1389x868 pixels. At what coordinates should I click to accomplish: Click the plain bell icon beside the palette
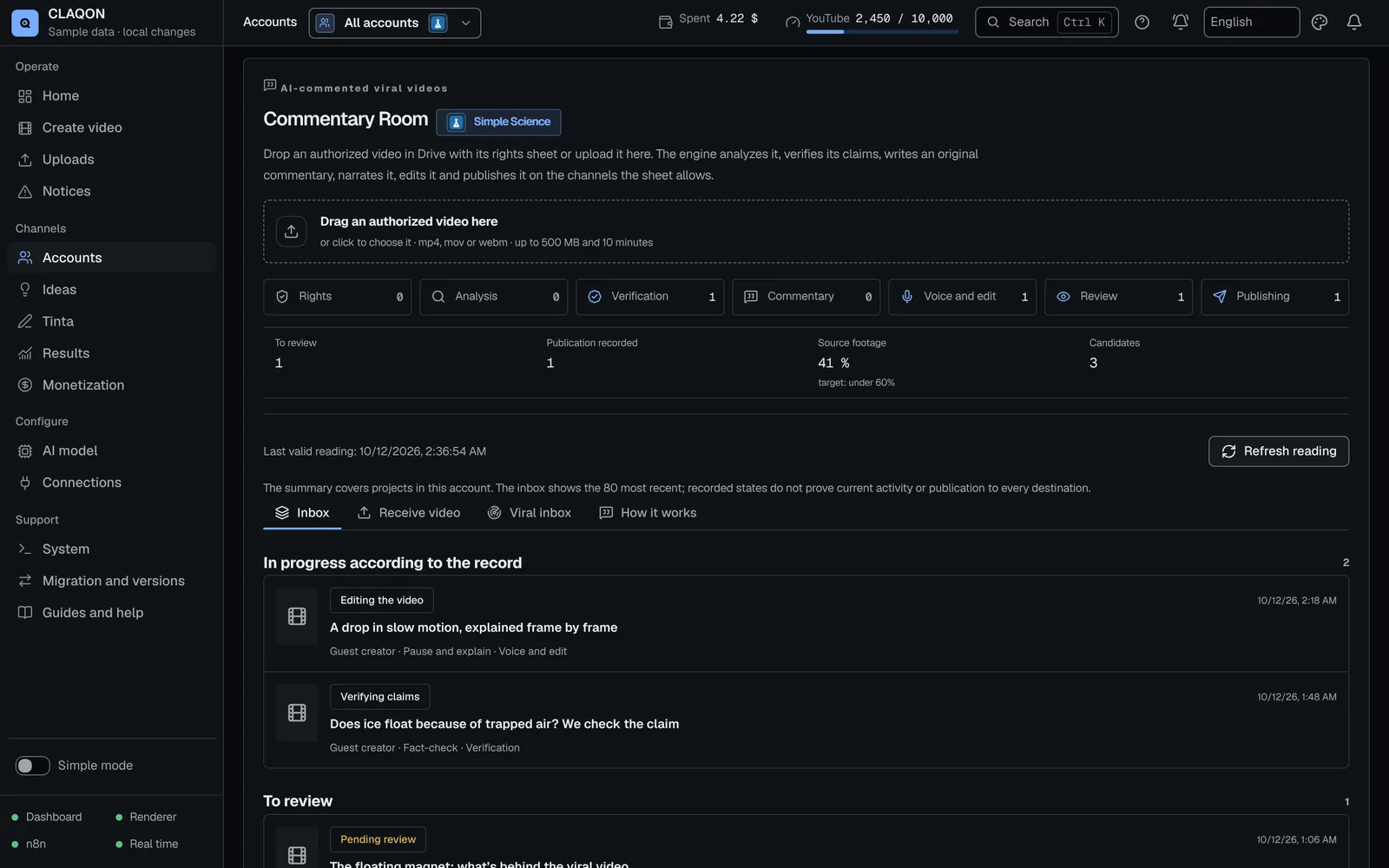point(1354,23)
